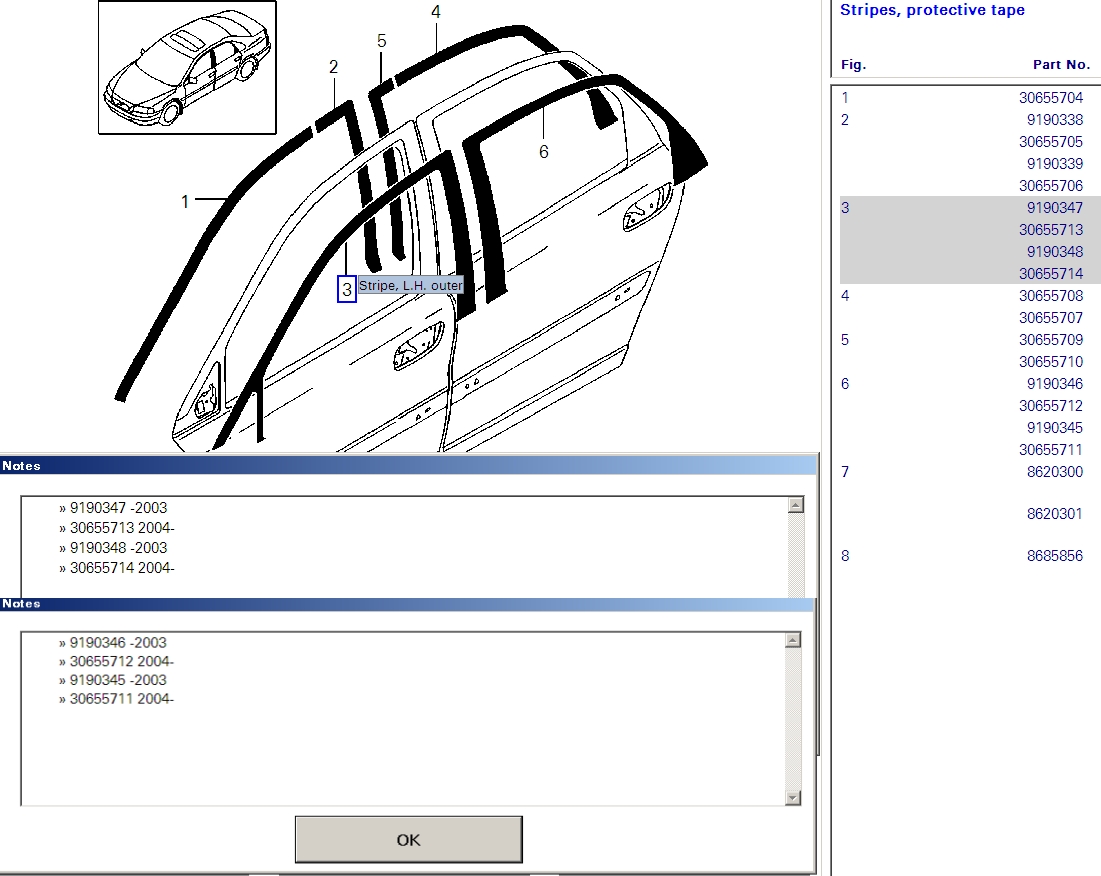Click Fig. 4 in the parts list
The width and height of the screenshot is (1101, 876).
click(x=845, y=296)
